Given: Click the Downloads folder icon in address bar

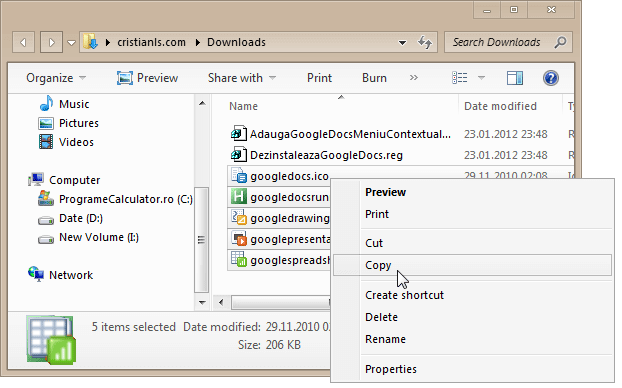Looking at the screenshot, I should (90, 42).
